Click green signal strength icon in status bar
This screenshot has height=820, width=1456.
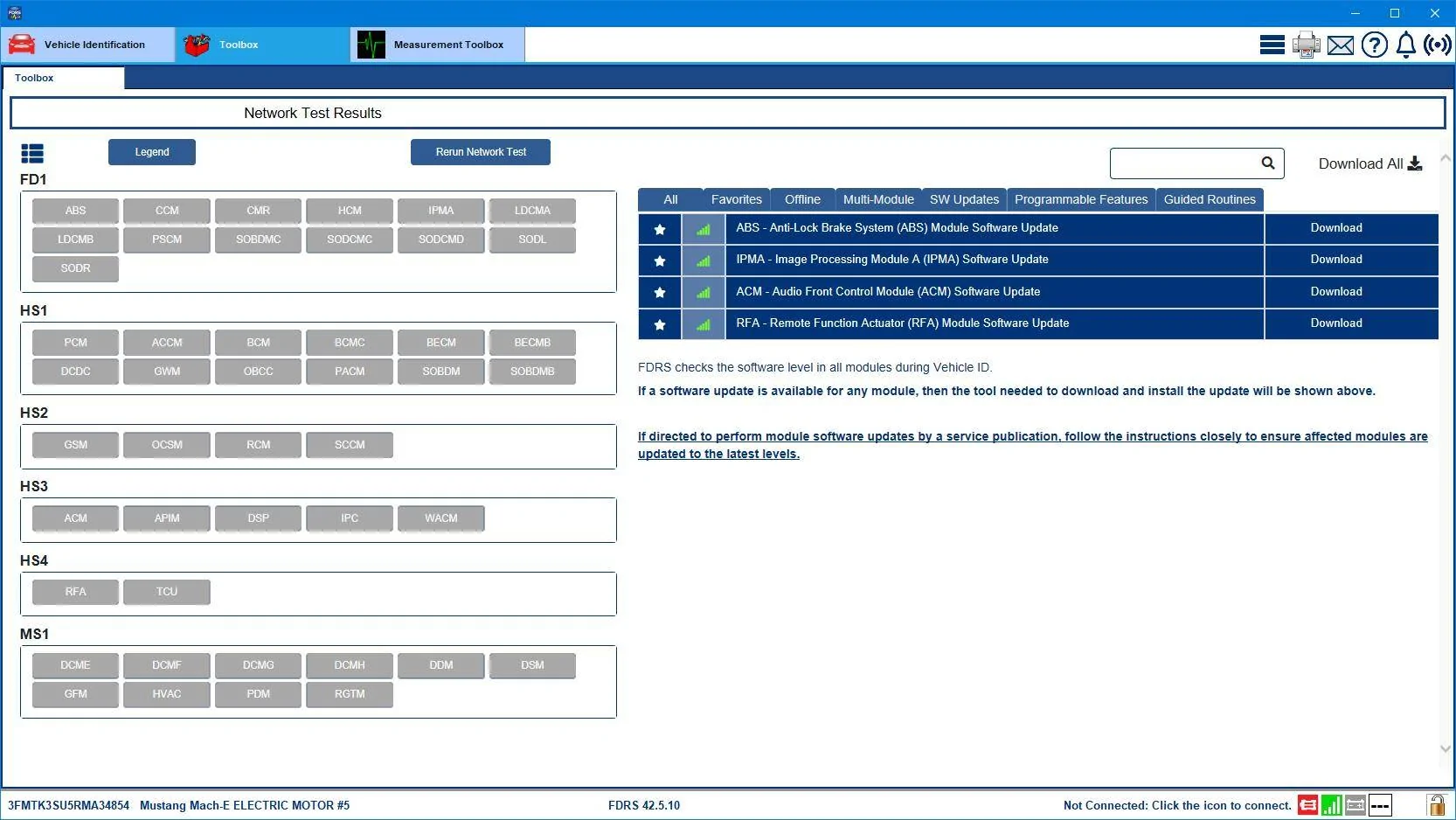coord(1332,805)
